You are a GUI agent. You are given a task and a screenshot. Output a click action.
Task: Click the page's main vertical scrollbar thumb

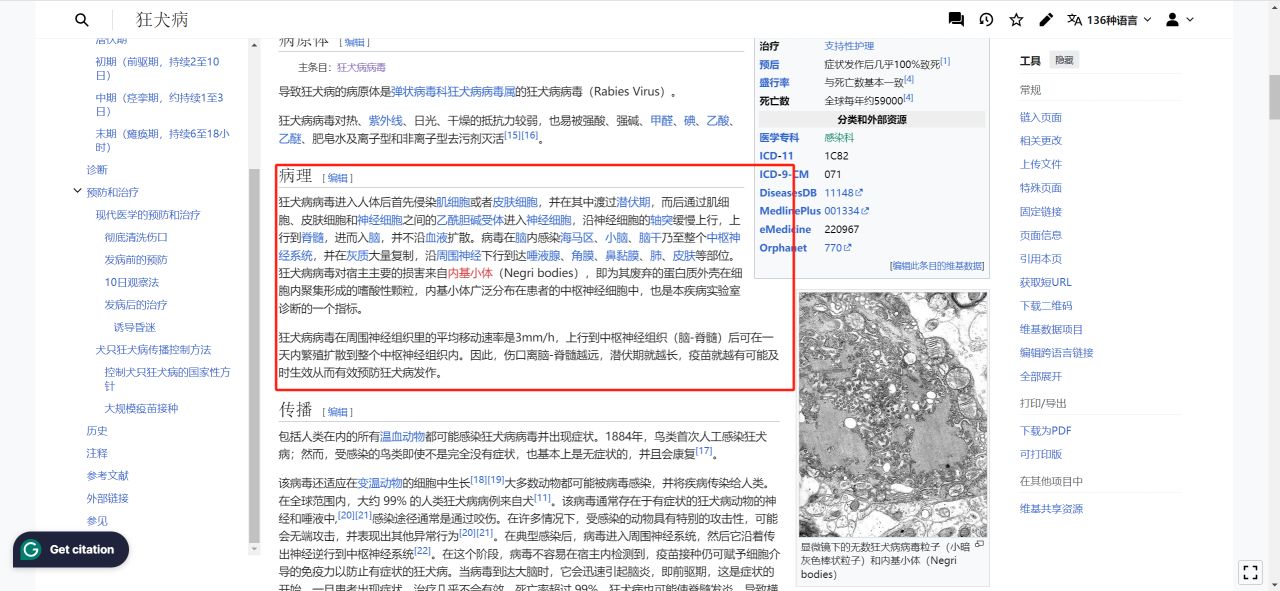click(1273, 97)
